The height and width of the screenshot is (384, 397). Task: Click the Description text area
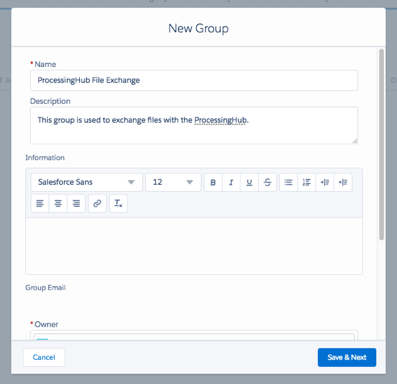point(194,125)
